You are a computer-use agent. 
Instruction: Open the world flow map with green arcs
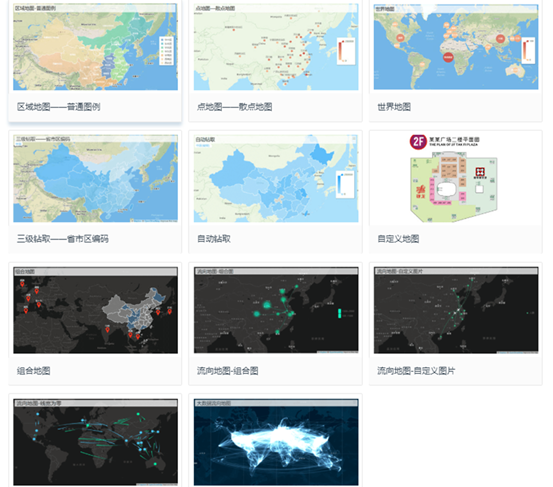click(x=95, y=442)
